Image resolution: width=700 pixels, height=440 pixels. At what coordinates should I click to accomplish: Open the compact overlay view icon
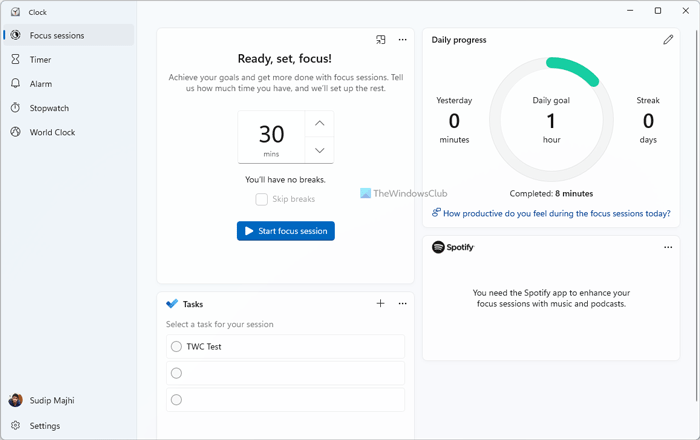[381, 40]
